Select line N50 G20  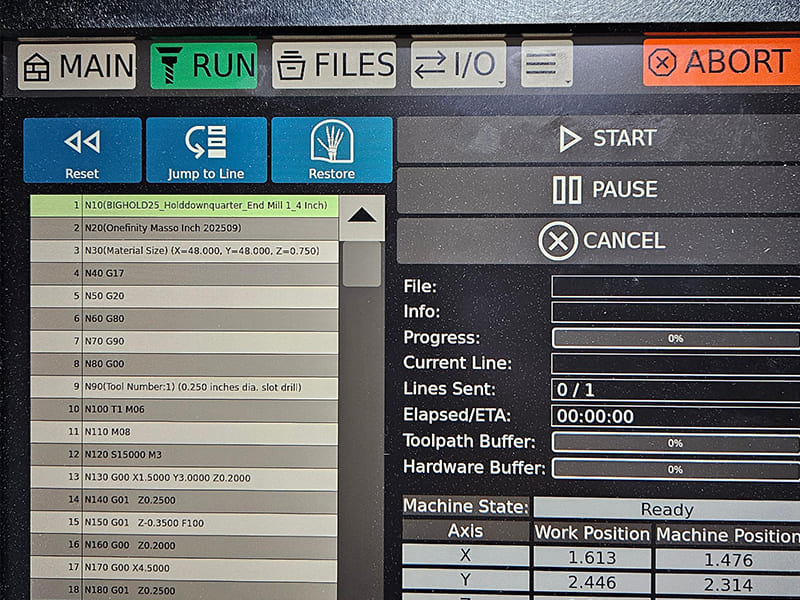click(x=184, y=296)
